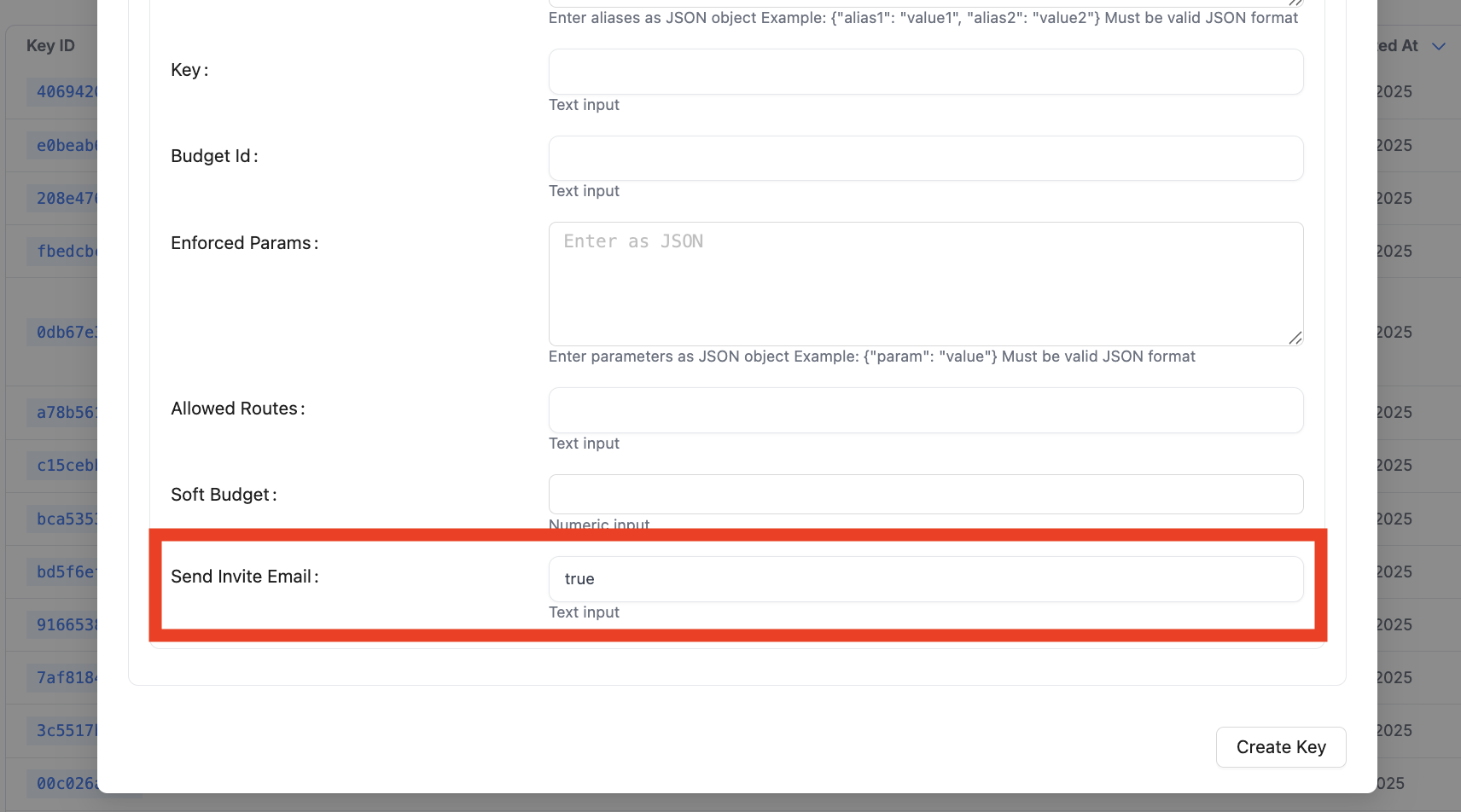
Task: Click the Send Invite Email label
Action: pos(242,577)
